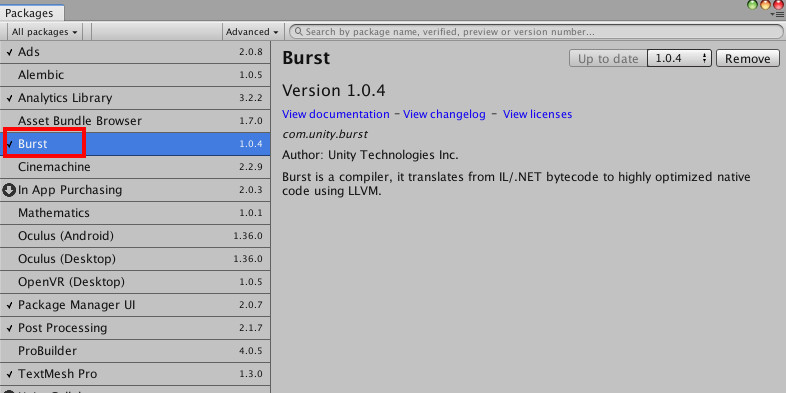Click the Up to date button
The width and height of the screenshot is (786, 393).
click(x=608, y=58)
